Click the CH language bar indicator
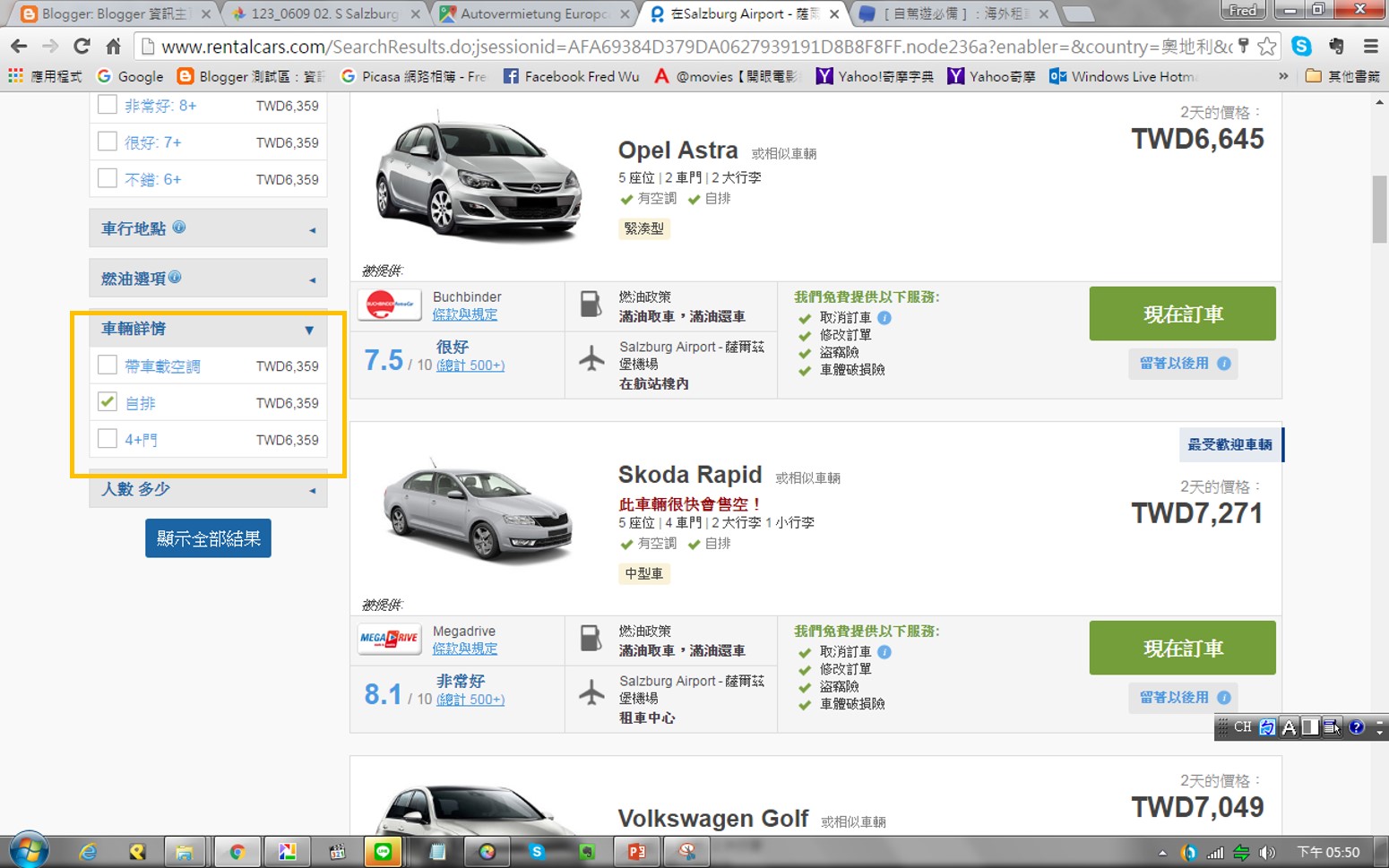The height and width of the screenshot is (868, 1389). [1242, 727]
